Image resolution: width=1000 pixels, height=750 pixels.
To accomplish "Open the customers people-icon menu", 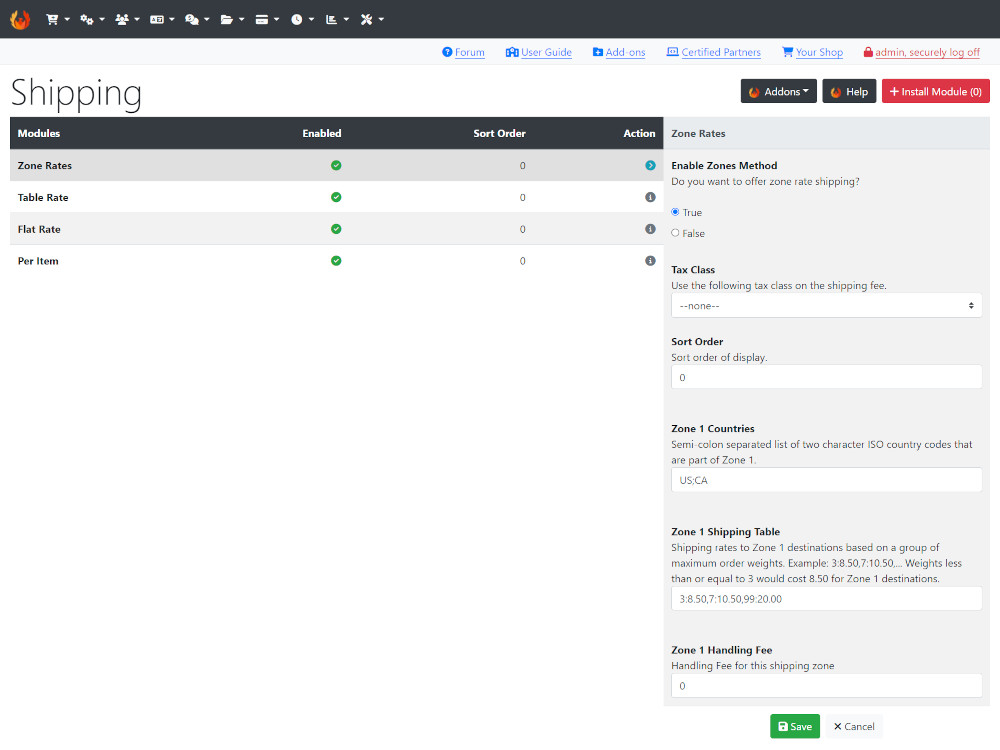I will 127,19.
